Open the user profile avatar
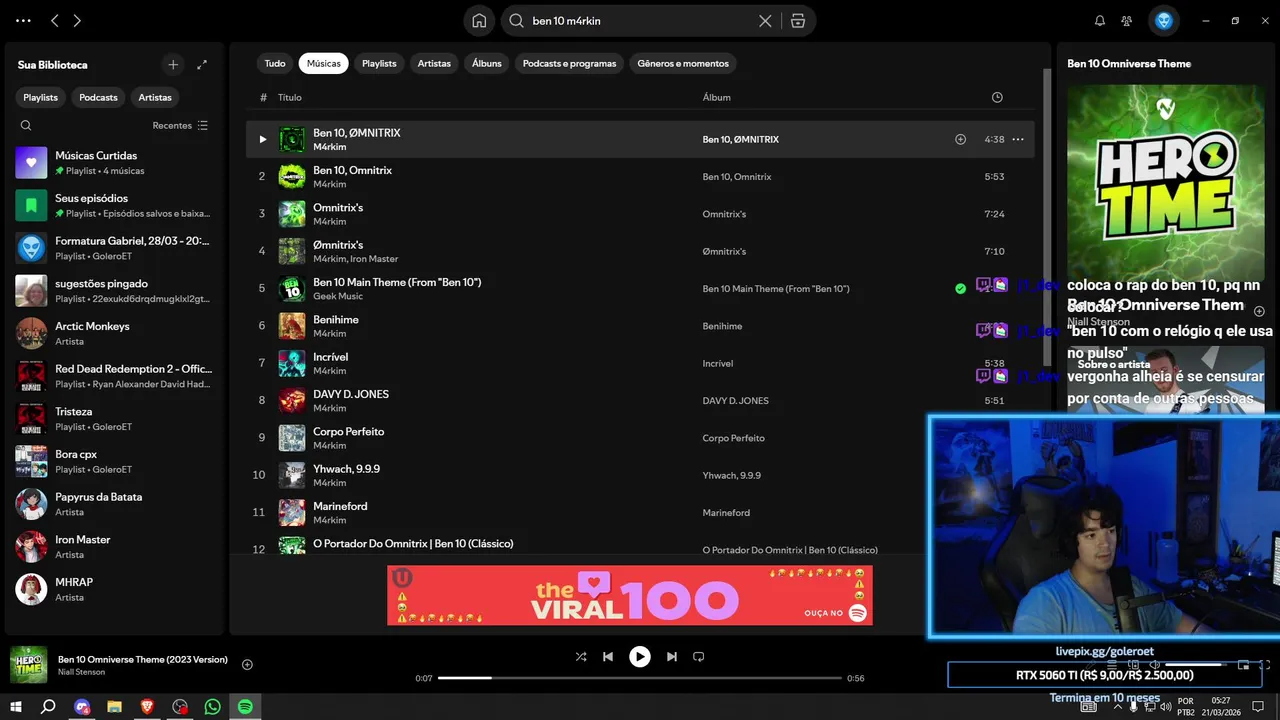1280x720 pixels. 1163,20
